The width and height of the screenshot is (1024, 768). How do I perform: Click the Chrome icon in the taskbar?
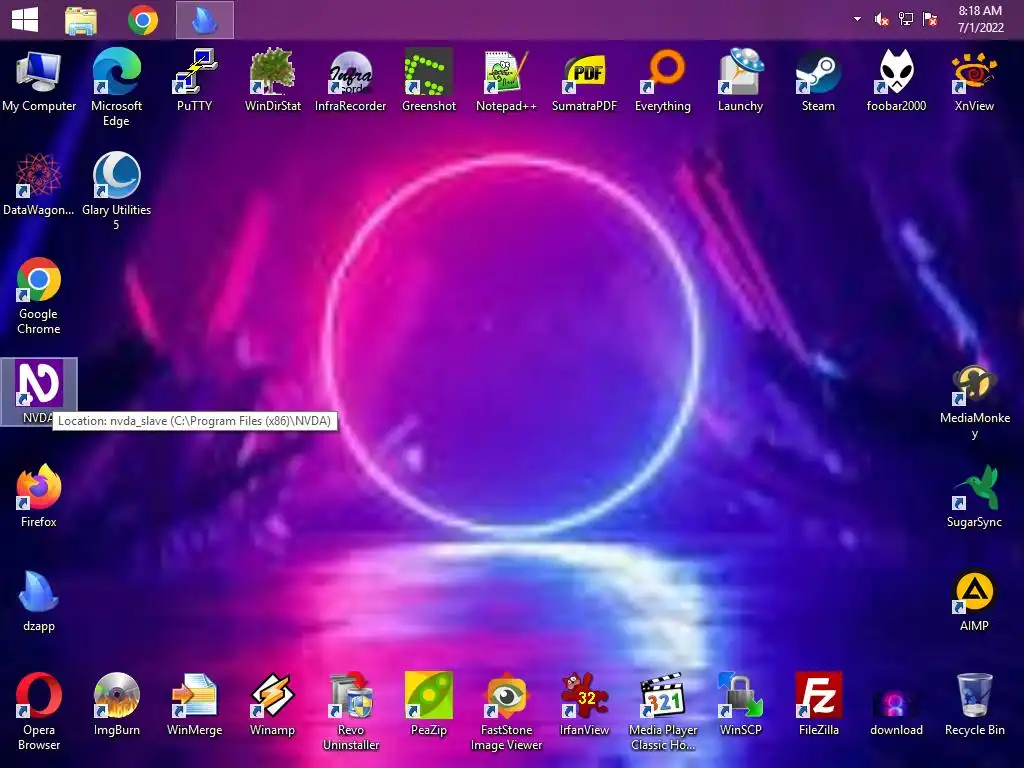pyautogui.click(x=143, y=20)
